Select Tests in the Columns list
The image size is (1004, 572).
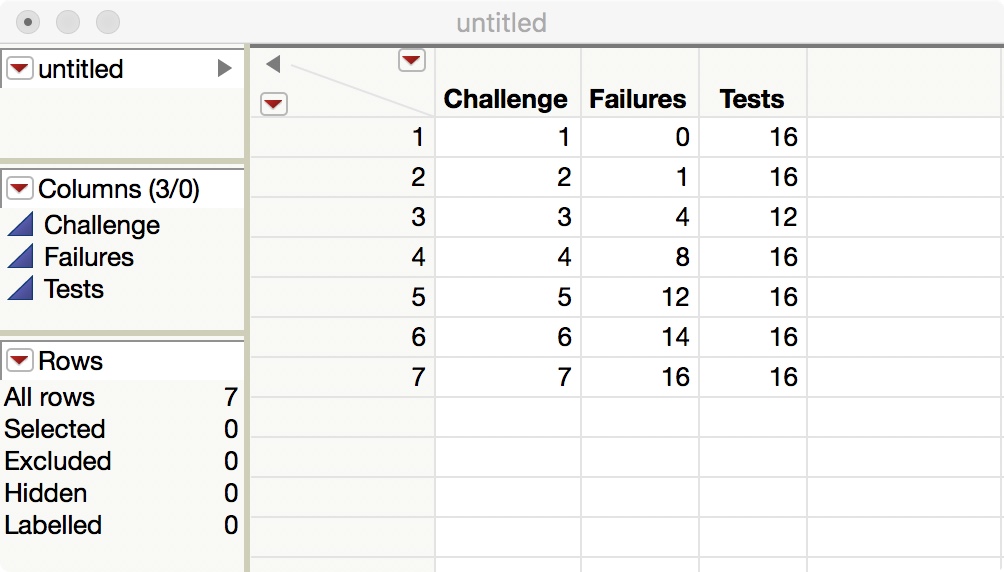coord(74,289)
